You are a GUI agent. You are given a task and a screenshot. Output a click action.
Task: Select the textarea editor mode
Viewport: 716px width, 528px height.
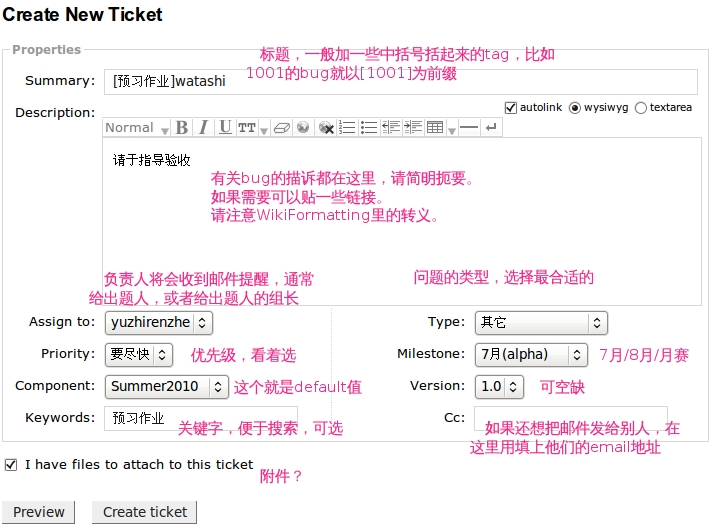(x=641, y=107)
